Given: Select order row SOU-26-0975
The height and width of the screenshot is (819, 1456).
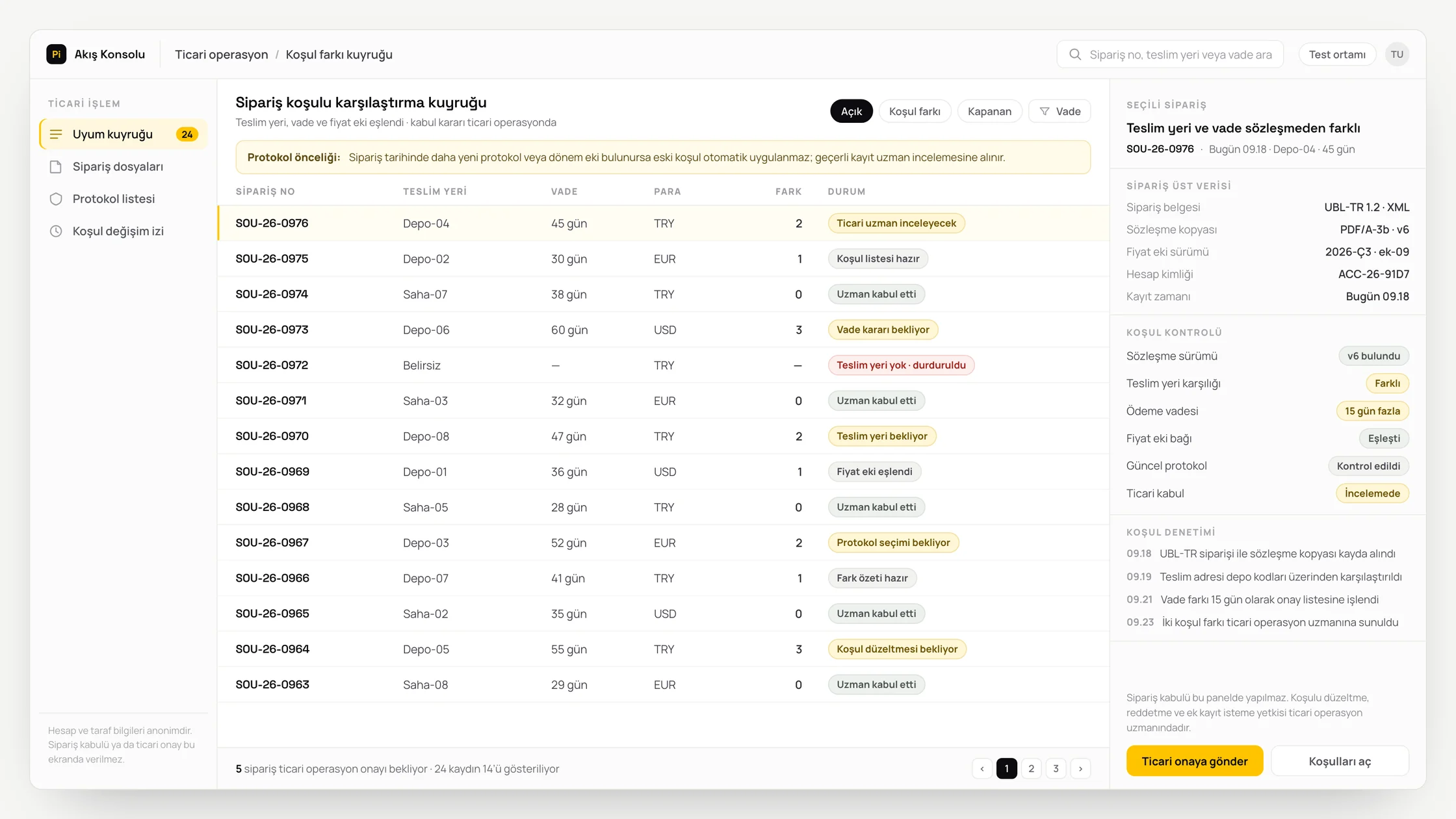Looking at the screenshot, I should 663,259.
